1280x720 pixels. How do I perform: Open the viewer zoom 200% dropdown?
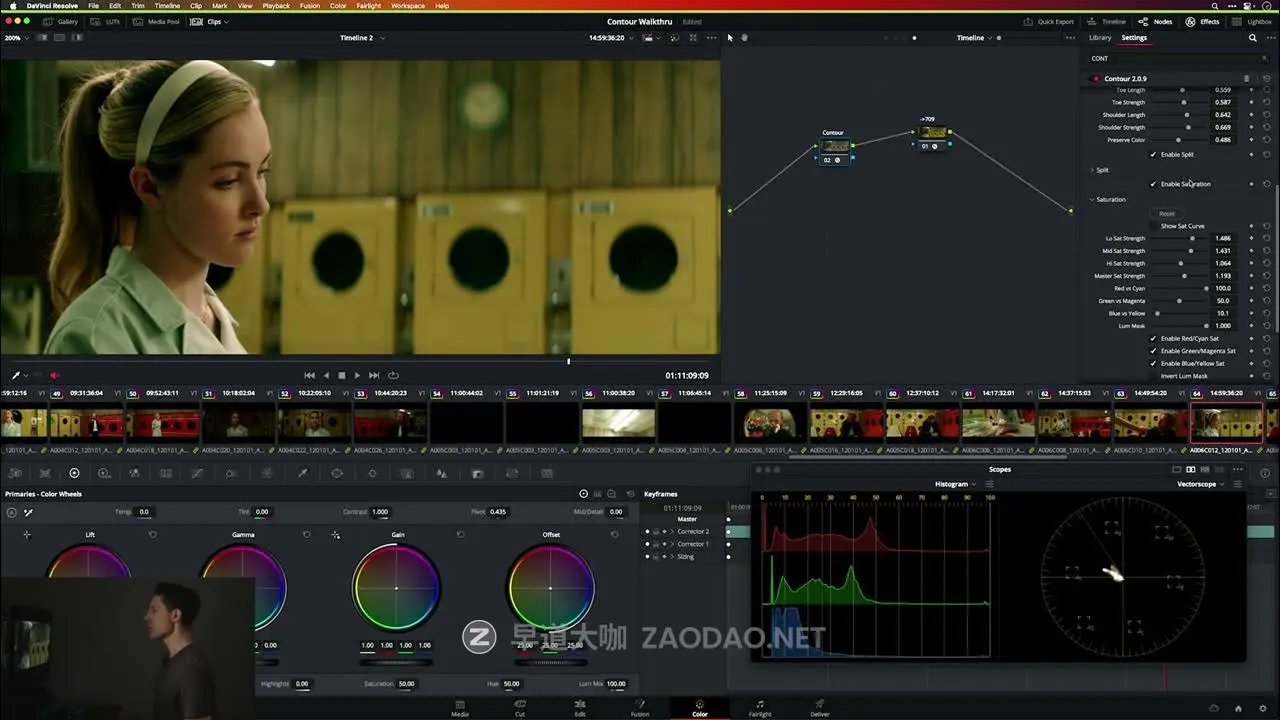(15, 38)
